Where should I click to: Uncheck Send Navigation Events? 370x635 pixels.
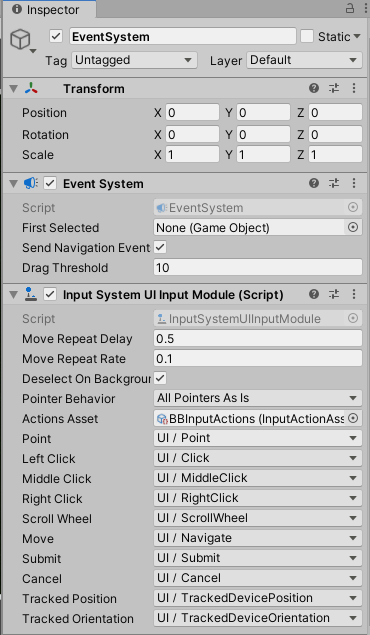[x=160, y=247]
